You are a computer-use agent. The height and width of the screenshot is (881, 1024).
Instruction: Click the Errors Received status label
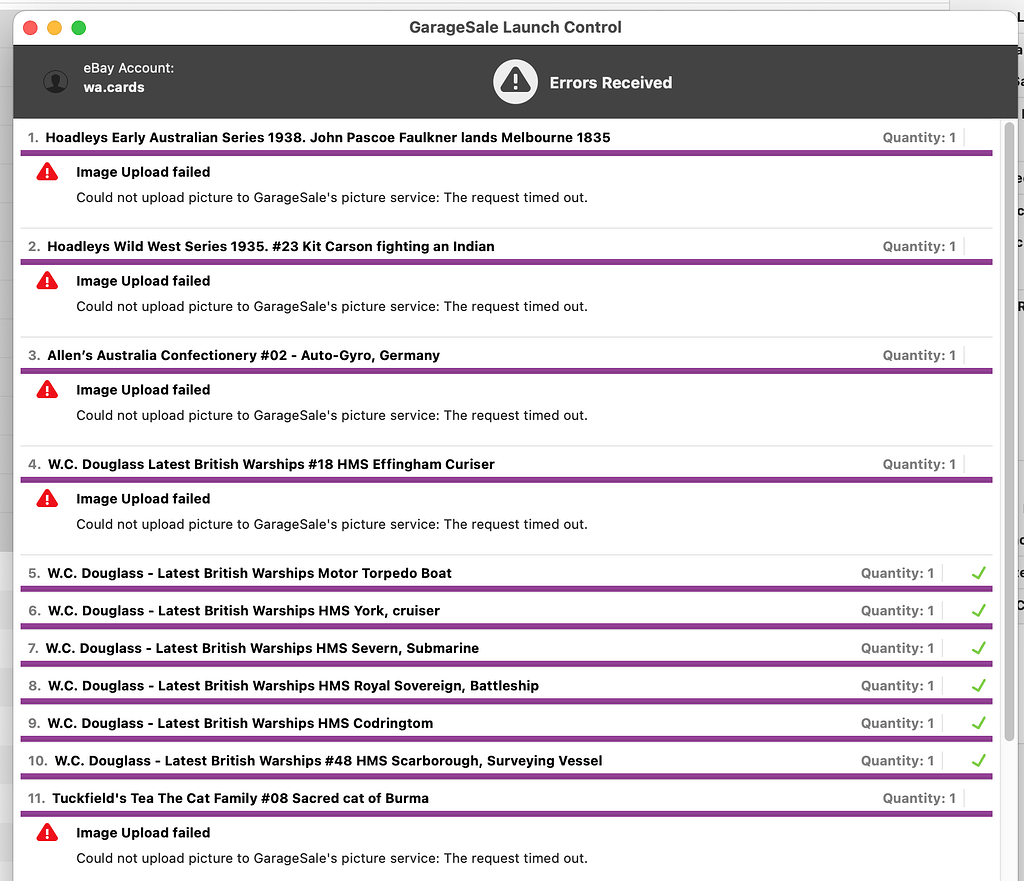[x=610, y=83]
